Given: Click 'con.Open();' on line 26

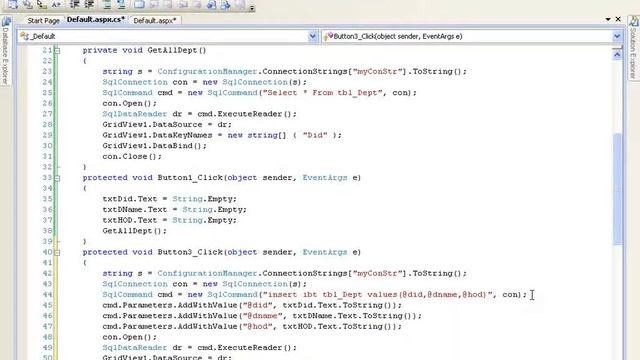Looking at the screenshot, I should pyautogui.click(x=129, y=103).
